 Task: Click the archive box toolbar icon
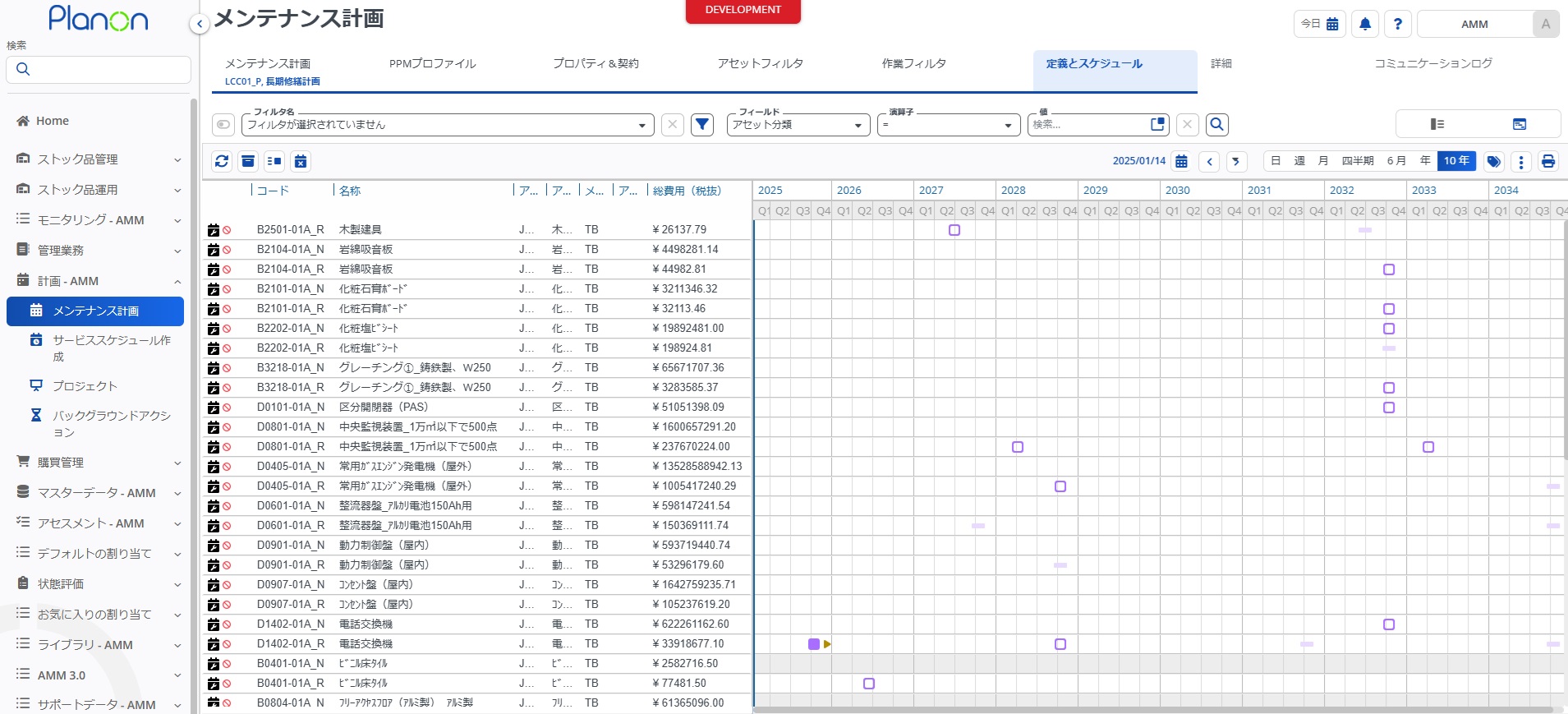click(x=248, y=161)
